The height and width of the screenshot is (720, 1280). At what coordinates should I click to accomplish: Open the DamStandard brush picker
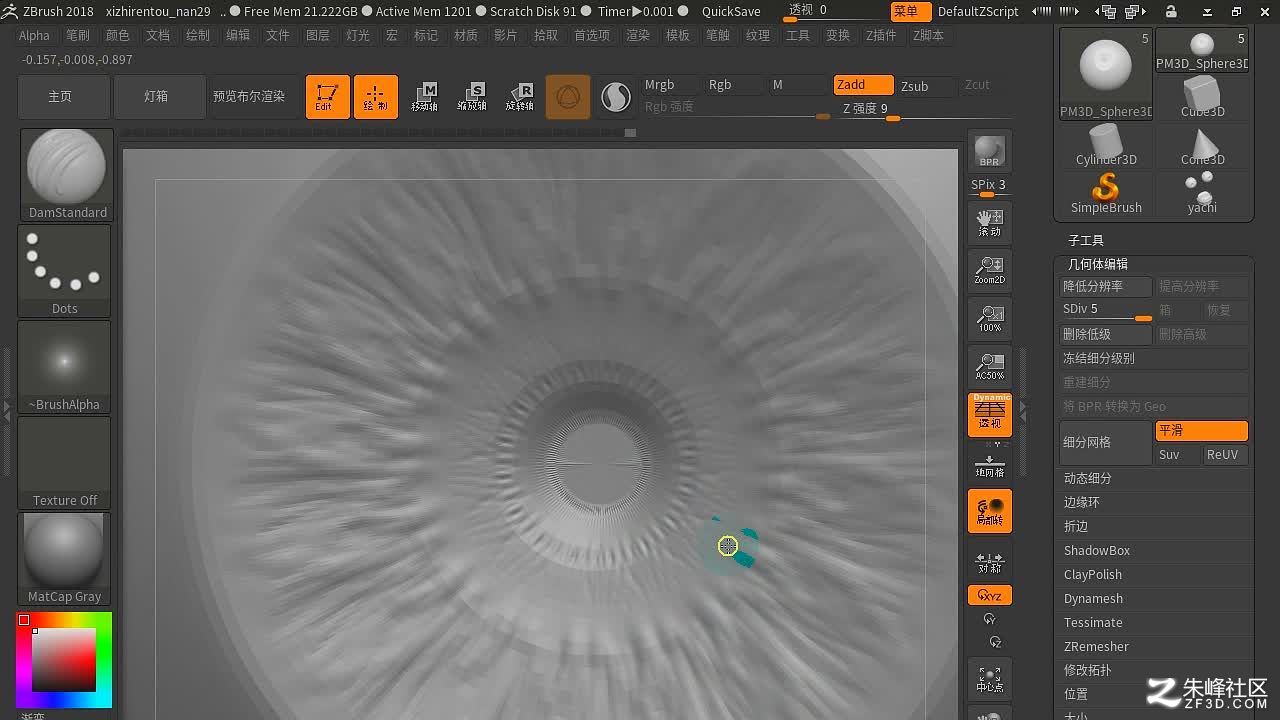(x=66, y=174)
